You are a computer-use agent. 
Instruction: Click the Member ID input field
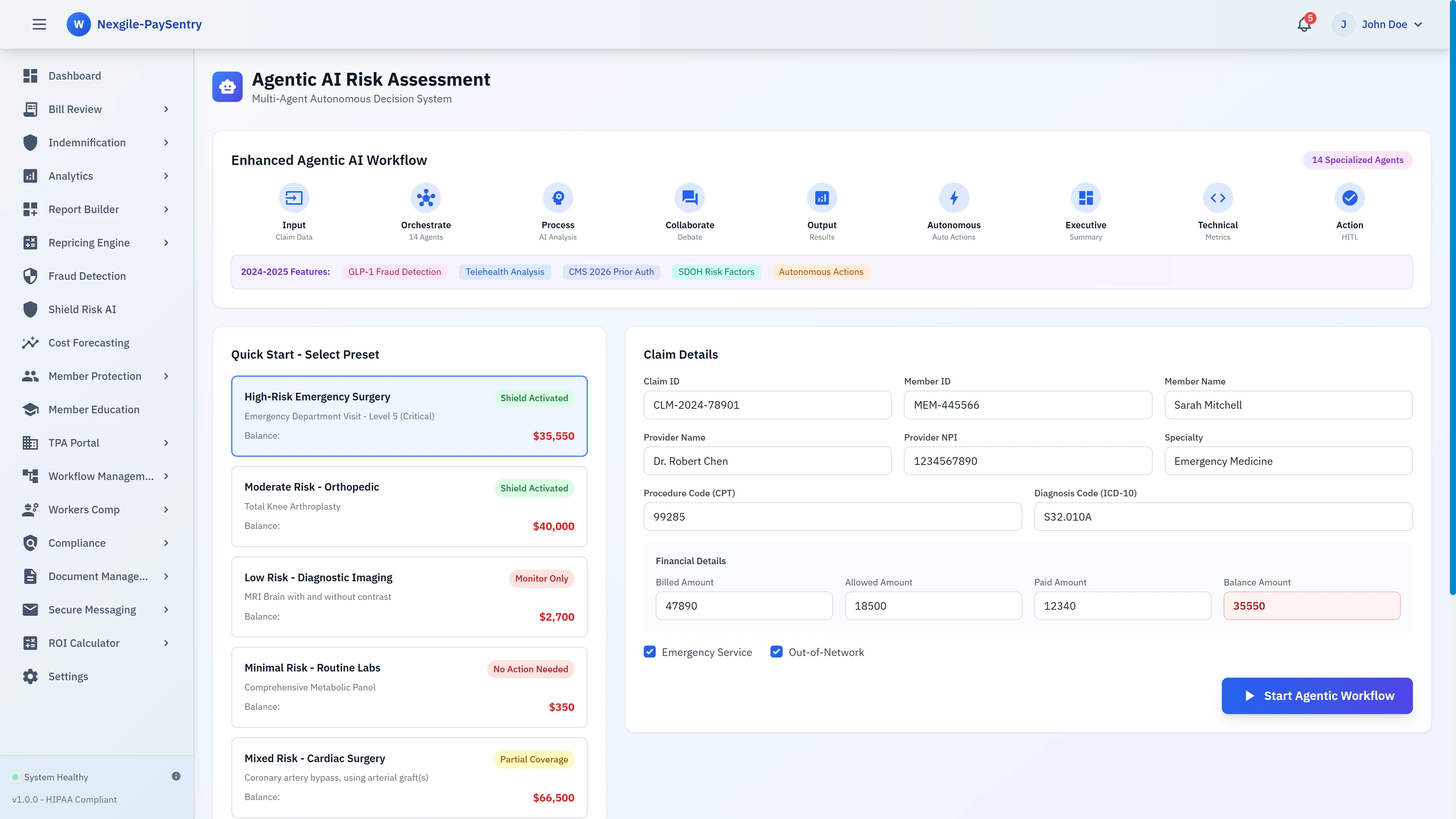[1028, 405]
